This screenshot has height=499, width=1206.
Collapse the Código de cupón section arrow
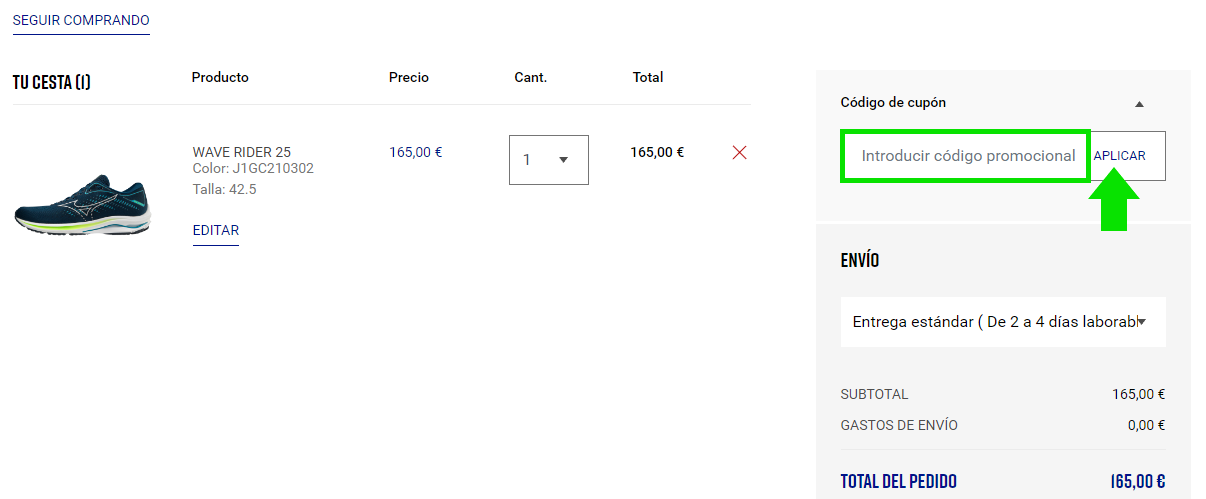click(x=1139, y=104)
